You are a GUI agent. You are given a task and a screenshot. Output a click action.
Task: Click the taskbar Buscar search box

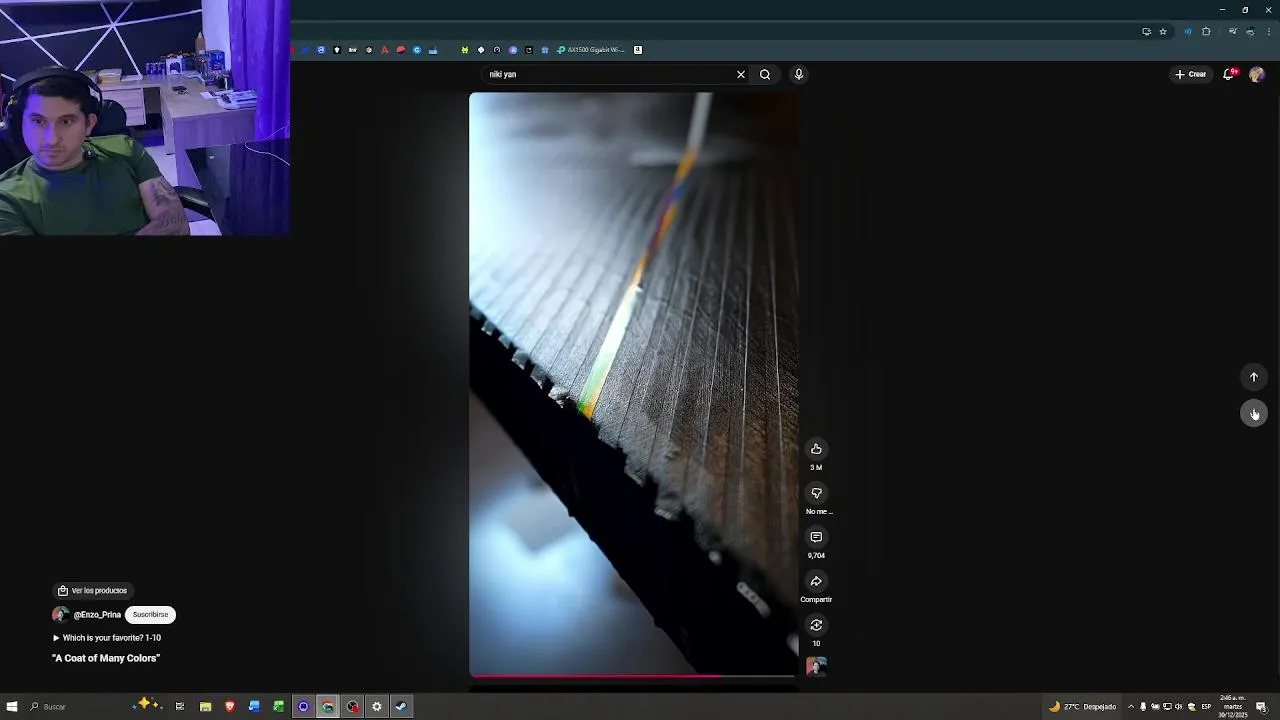coord(75,707)
